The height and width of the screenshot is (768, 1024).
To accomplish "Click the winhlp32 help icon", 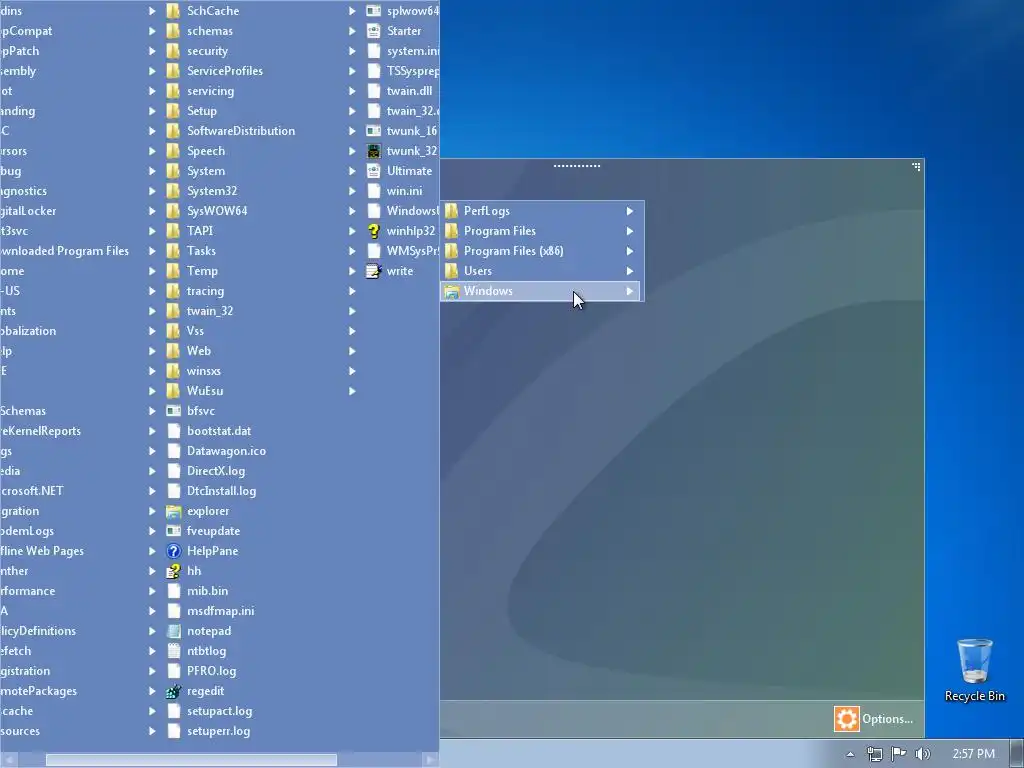I will tap(374, 231).
